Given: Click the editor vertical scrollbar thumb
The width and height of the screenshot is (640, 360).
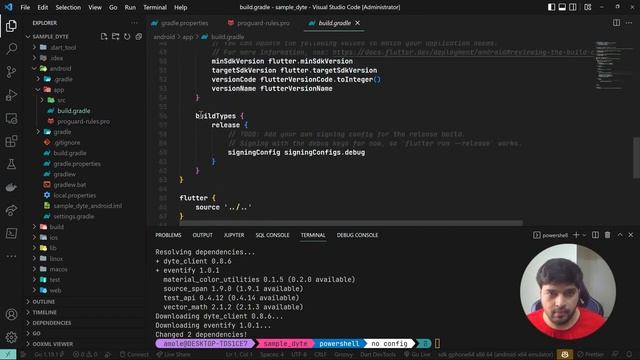Looking at the screenshot, I should coord(636,158).
